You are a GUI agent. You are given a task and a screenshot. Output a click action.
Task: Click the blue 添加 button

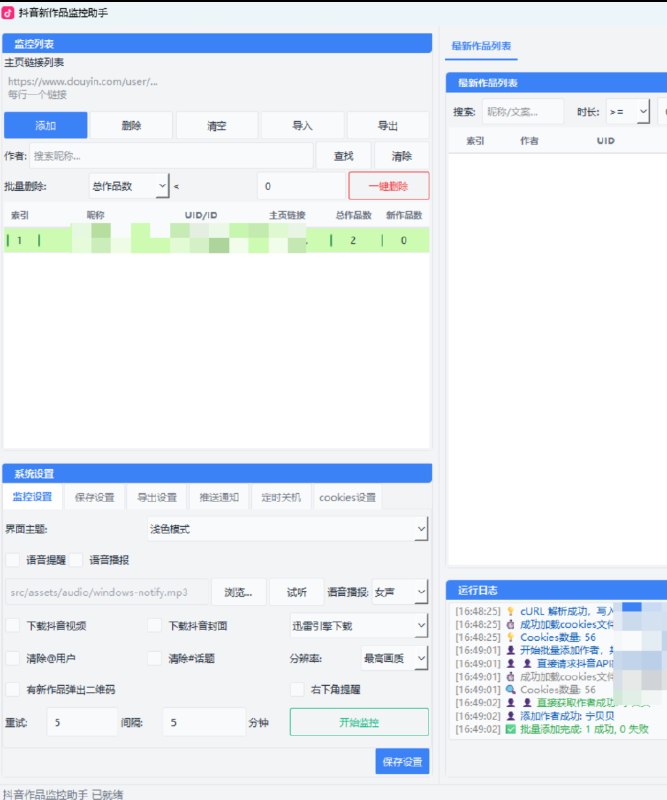point(46,126)
